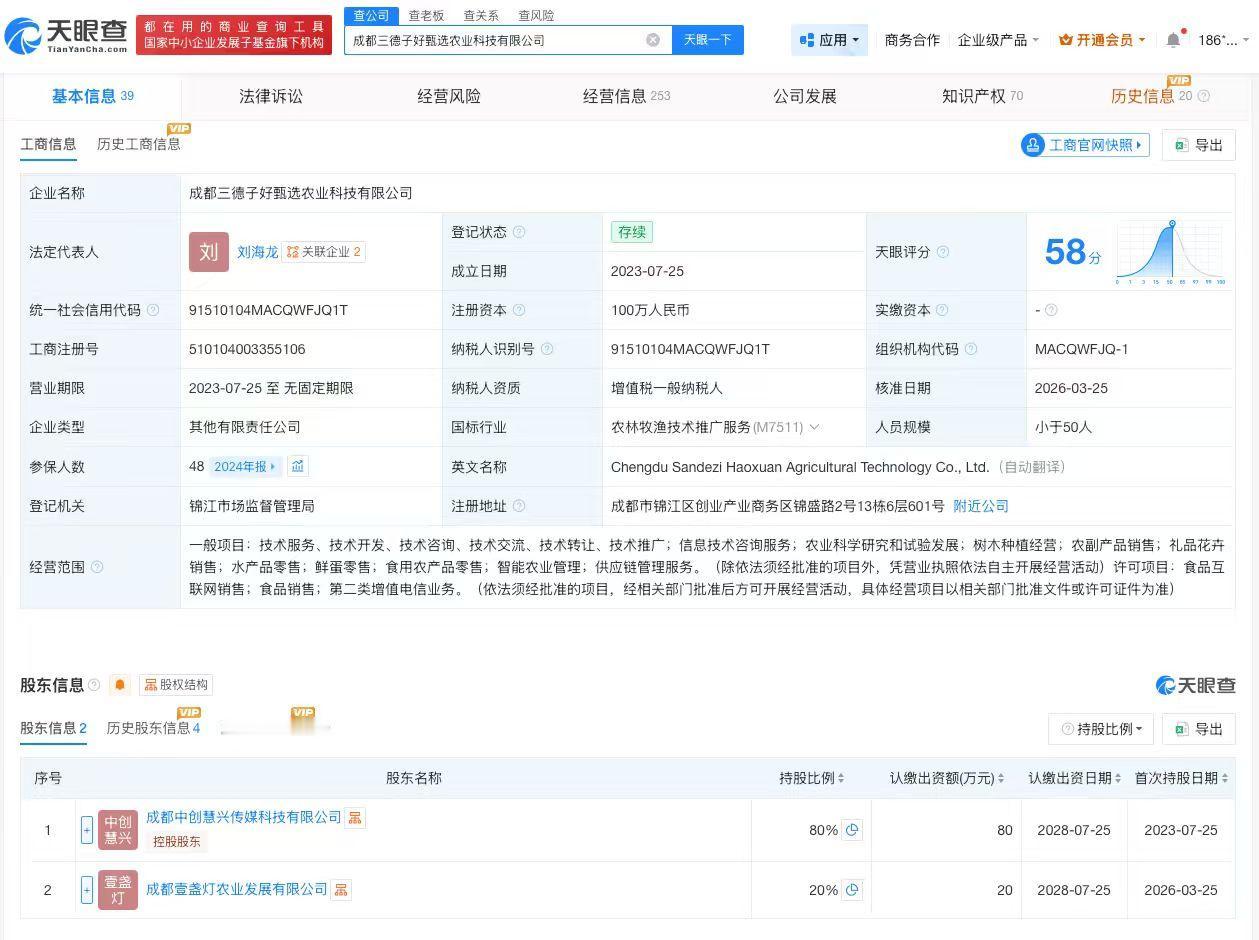1259x940 pixels.
Task: Click the help icon beside 统一社会信用代码
Action: point(153,310)
